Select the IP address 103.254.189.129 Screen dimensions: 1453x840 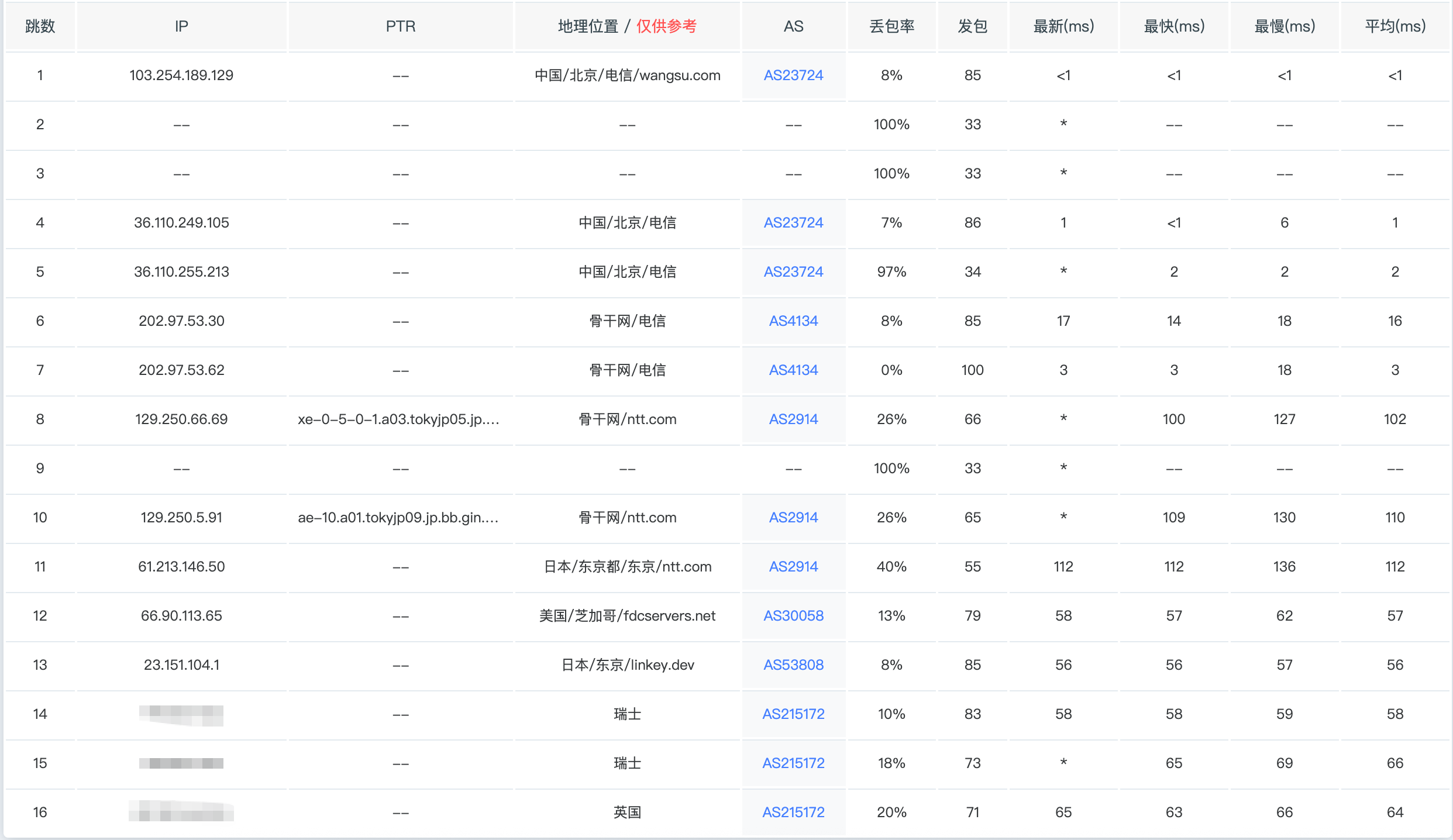[x=181, y=75]
